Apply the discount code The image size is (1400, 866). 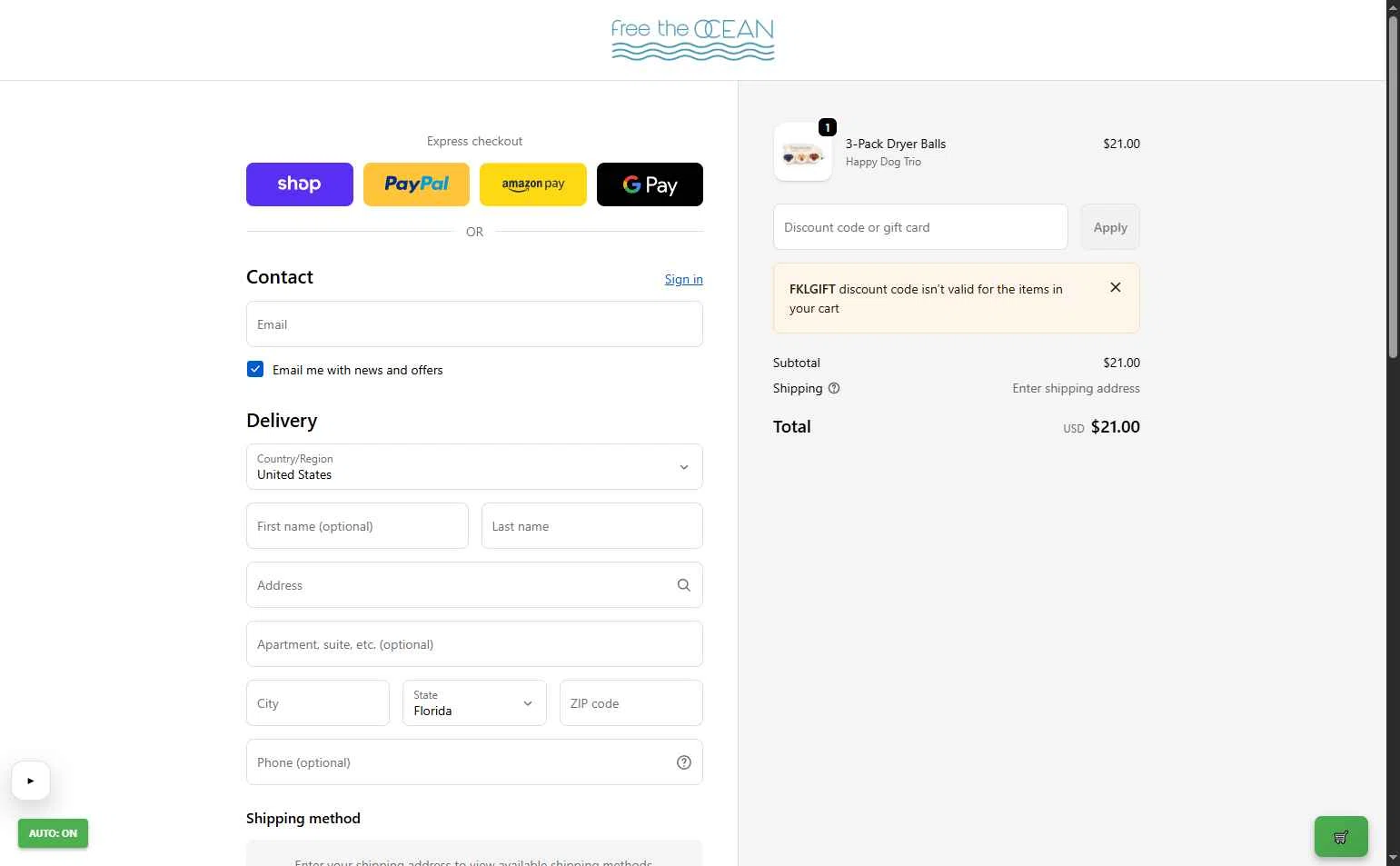[1110, 227]
